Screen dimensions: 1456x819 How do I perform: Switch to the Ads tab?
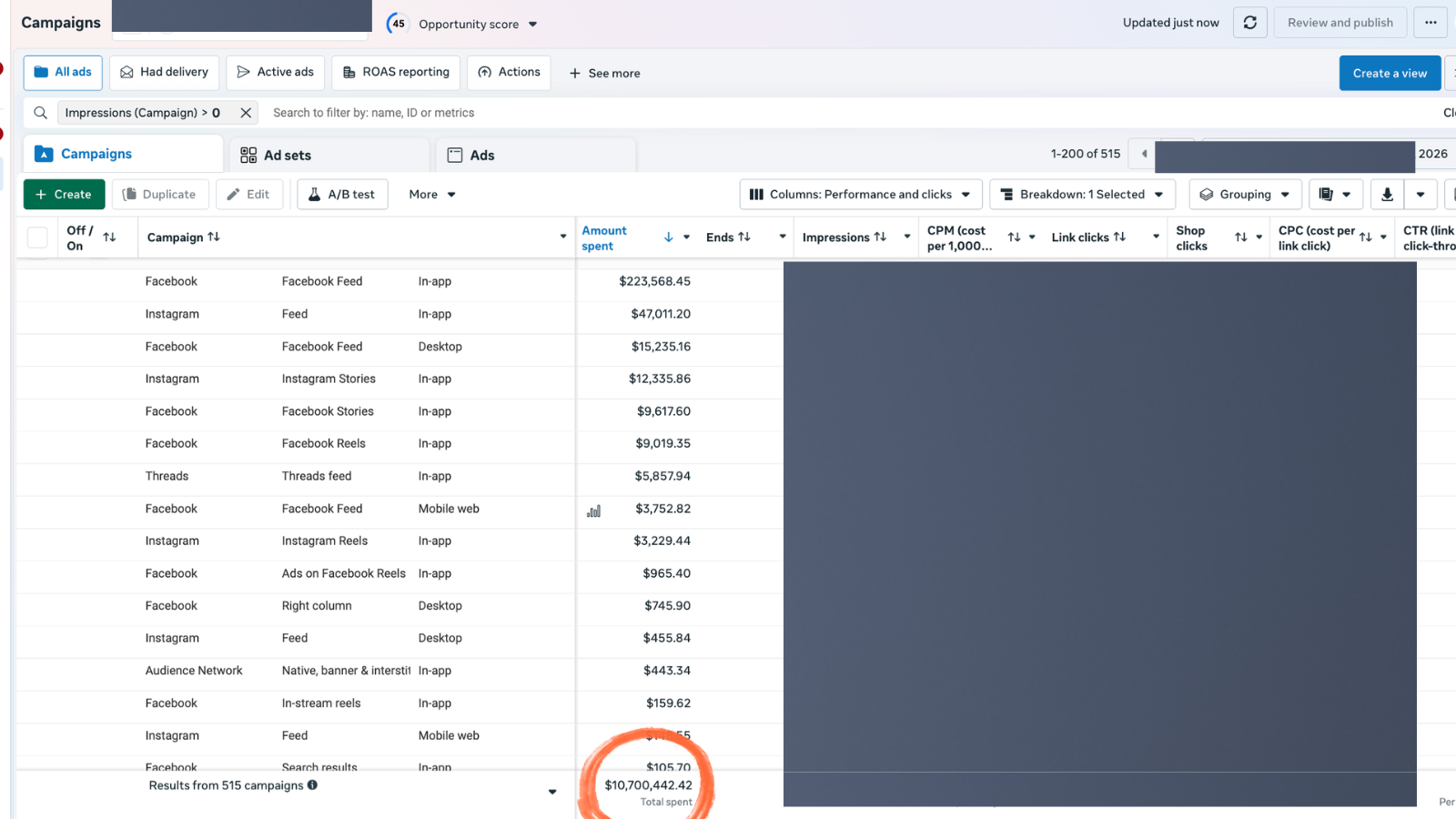coord(536,156)
